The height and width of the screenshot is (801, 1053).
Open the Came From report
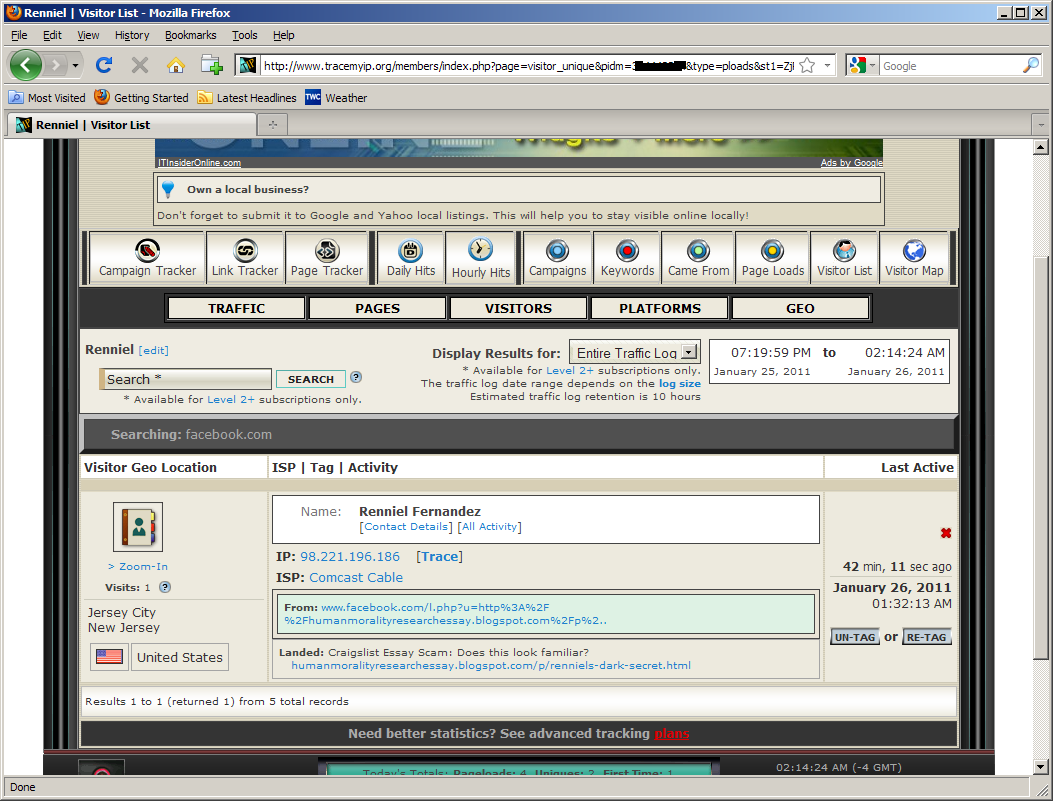click(698, 258)
